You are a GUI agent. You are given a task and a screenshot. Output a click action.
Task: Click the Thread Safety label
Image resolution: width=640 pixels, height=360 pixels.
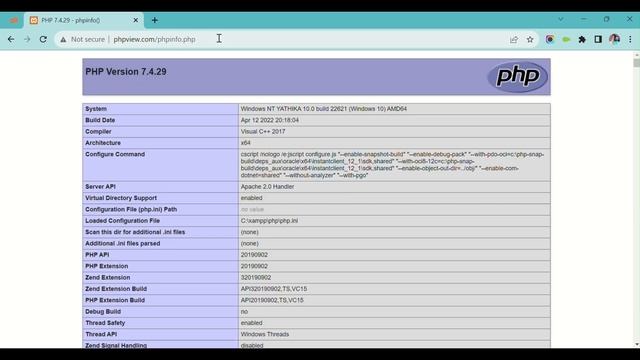[105, 323]
